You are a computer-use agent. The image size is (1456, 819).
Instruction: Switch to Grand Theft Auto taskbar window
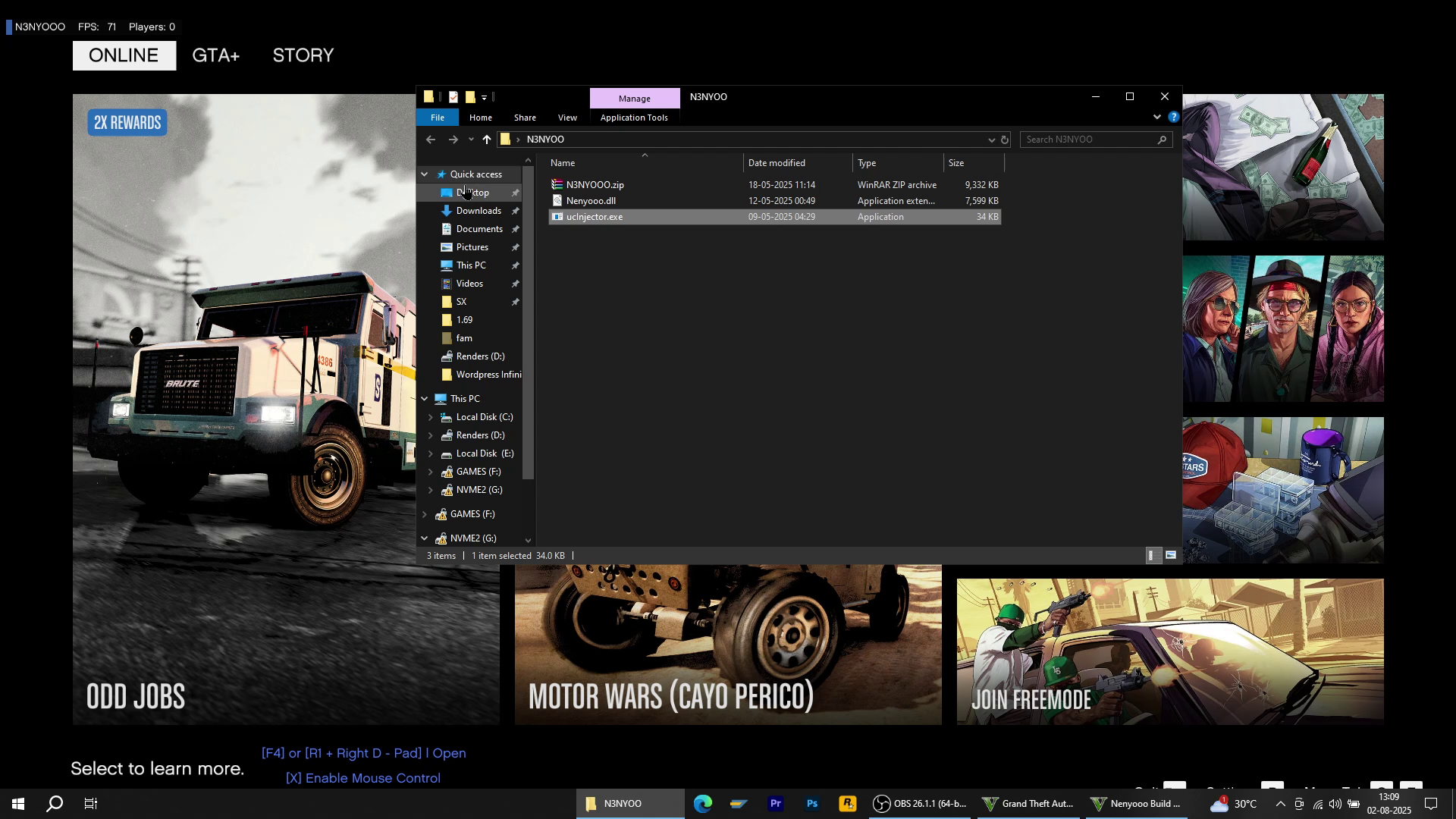point(1028,804)
